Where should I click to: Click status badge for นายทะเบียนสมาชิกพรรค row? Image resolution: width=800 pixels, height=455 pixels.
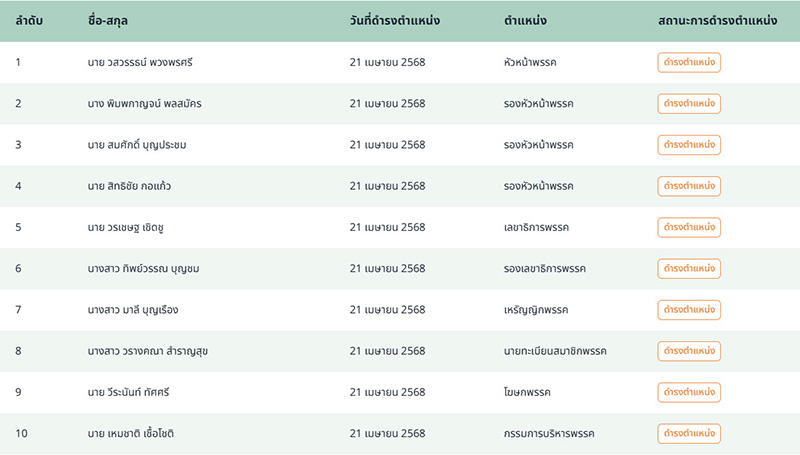click(689, 351)
